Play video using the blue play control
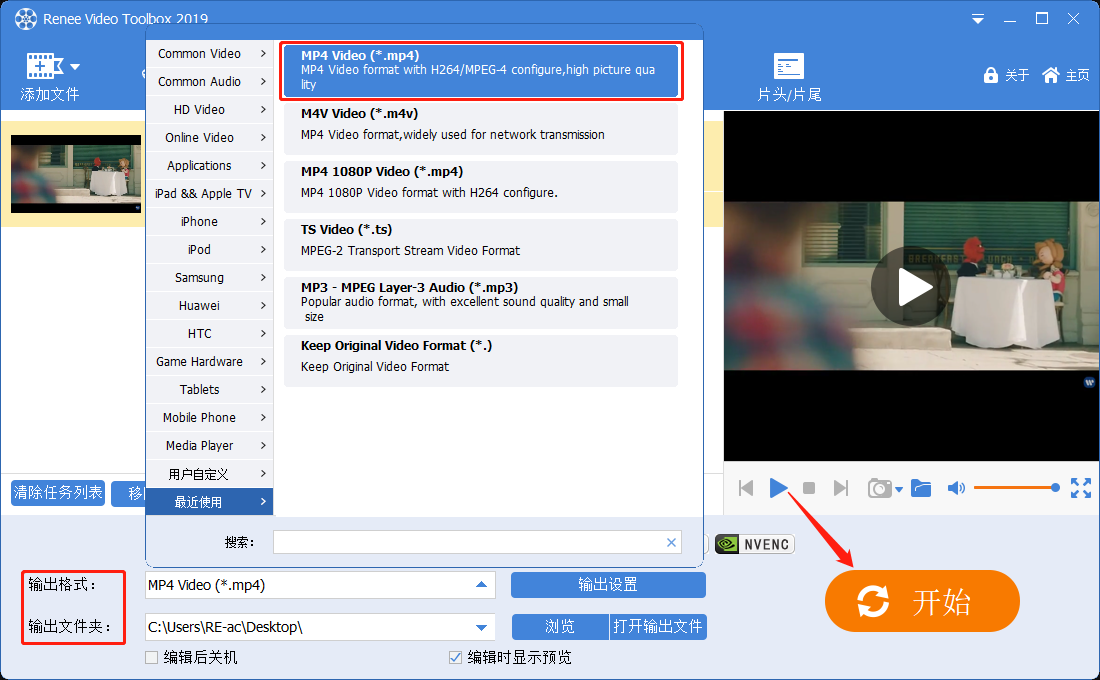This screenshot has width=1100, height=680. click(778, 488)
